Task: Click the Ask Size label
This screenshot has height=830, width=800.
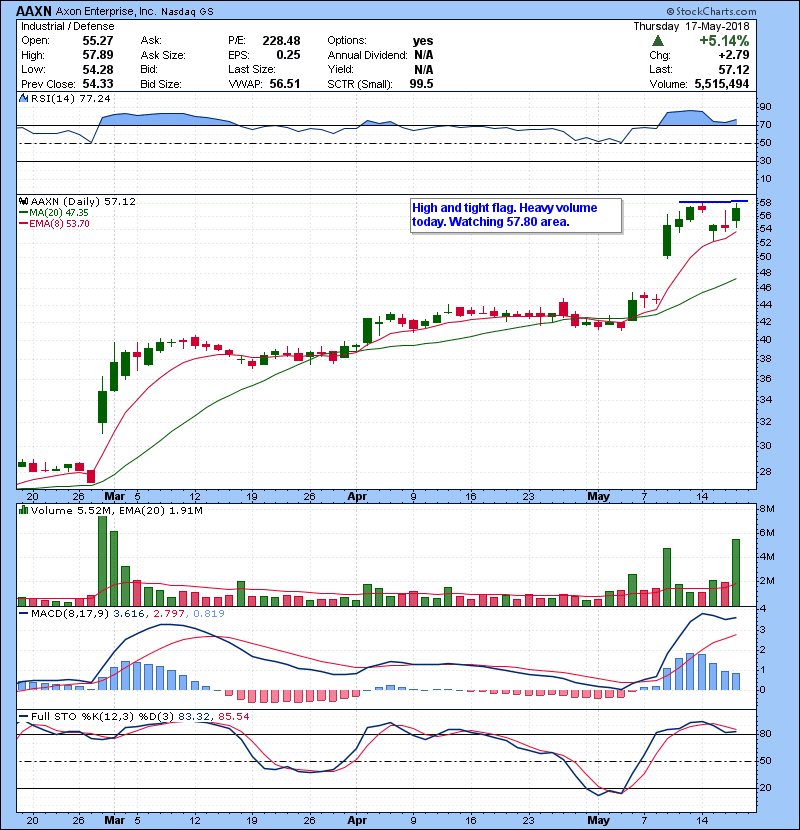Action: click(x=163, y=55)
